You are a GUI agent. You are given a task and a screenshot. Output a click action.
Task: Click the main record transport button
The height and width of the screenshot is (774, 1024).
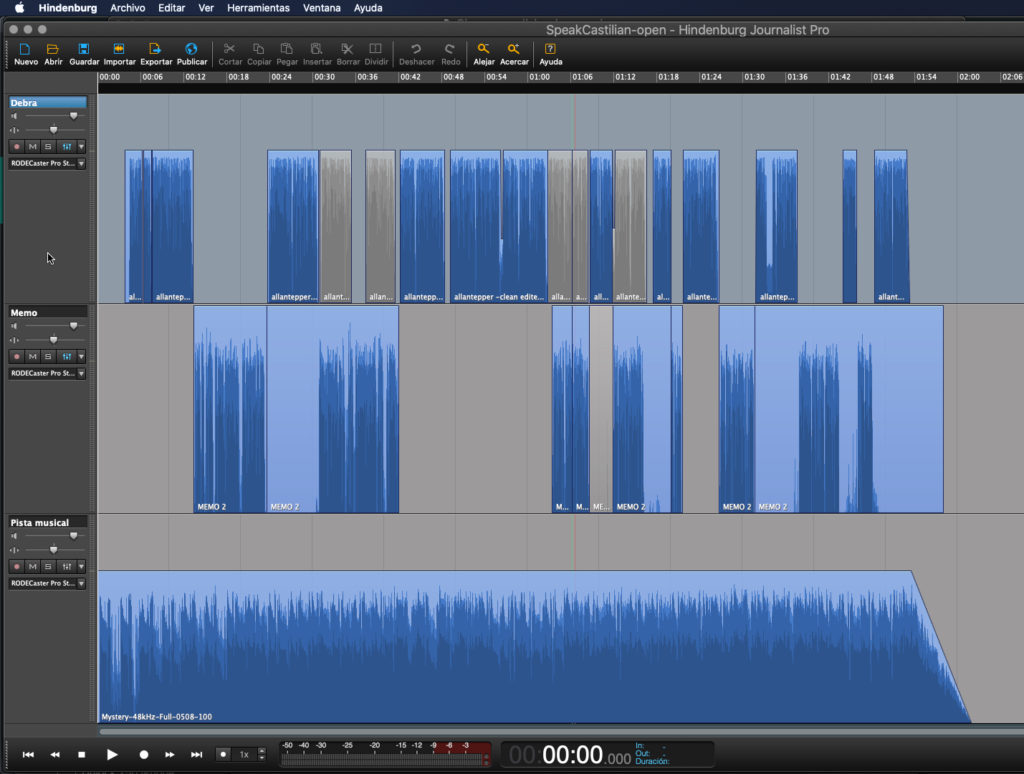tap(144, 754)
